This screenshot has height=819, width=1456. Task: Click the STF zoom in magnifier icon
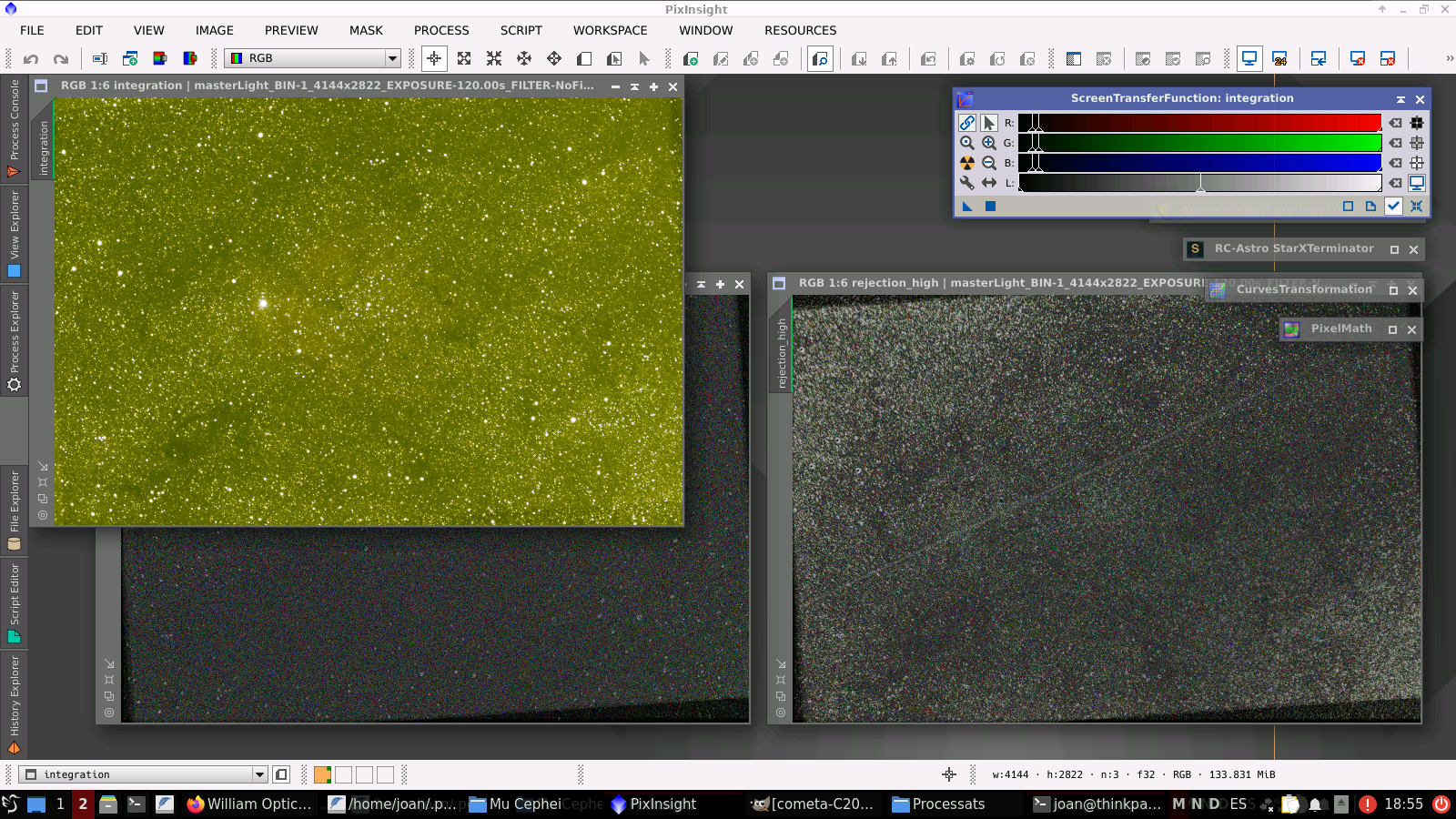tap(988, 143)
